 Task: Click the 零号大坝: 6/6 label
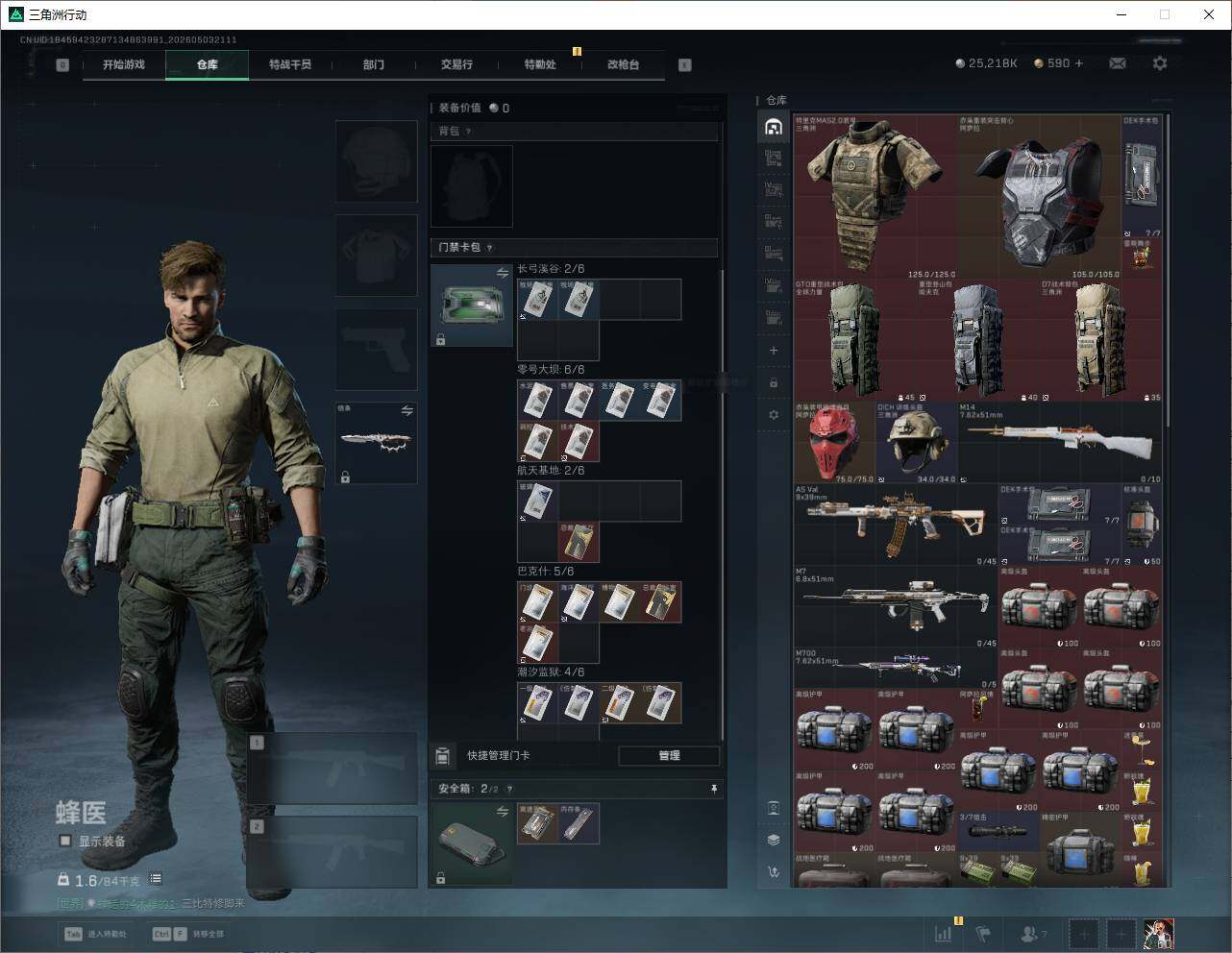click(551, 370)
